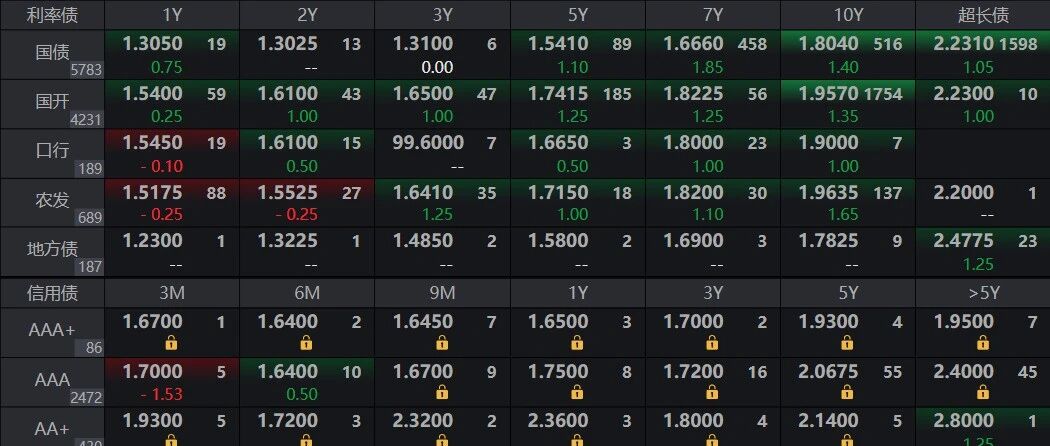Image resolution: width=1050 pixels, height=446 pixels.
Task: Click lock icon under AAA+ 3M 1.6700
Action: 171,343
